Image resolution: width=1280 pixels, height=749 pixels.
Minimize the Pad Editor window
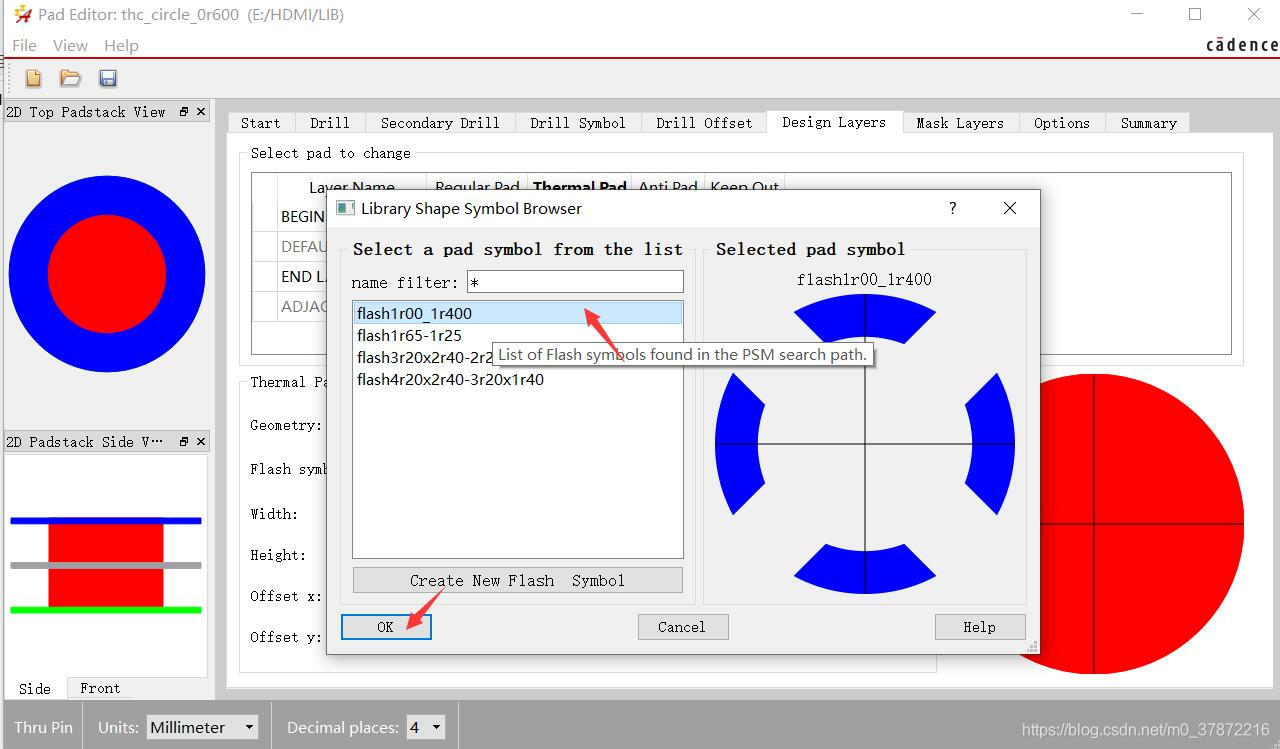click(x=1137, y=14)
